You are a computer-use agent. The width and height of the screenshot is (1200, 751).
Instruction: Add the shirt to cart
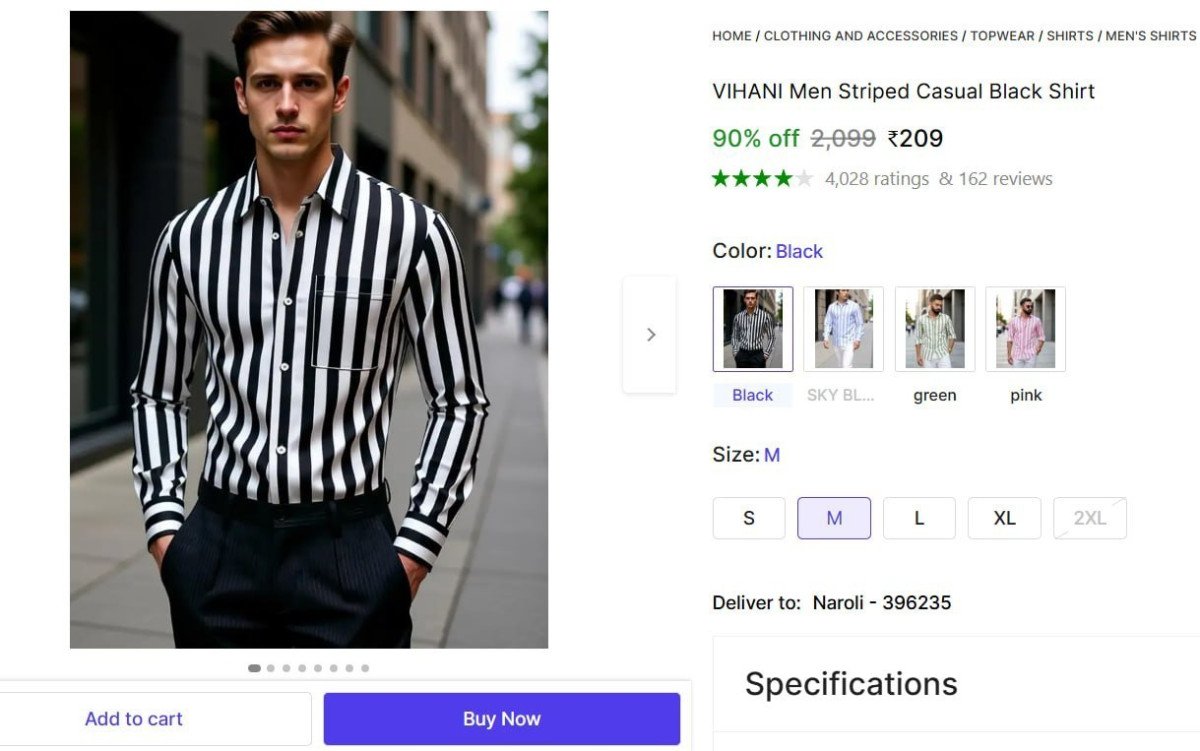pyautogui.click(x=134, y=719)
